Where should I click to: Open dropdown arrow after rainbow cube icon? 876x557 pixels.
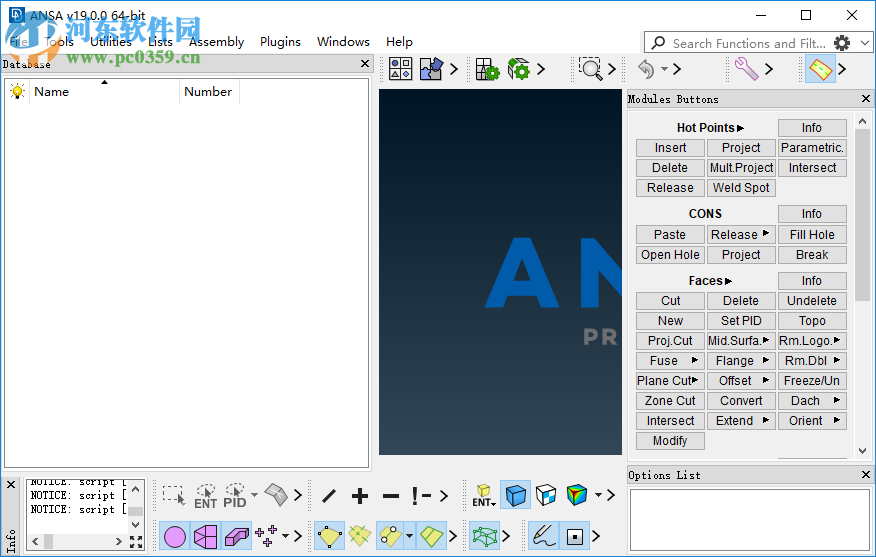[x=598, y=495]
